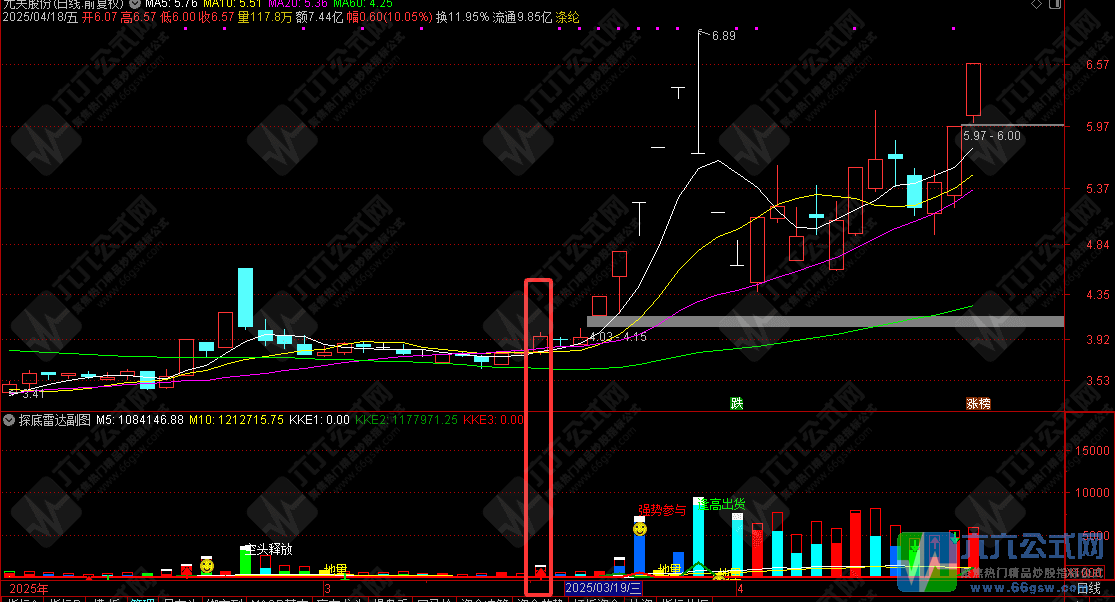The image size is (1115, 602).
Task: Click the yellow smiley icon under 强势参与
Action: click(x=639, y=527)
